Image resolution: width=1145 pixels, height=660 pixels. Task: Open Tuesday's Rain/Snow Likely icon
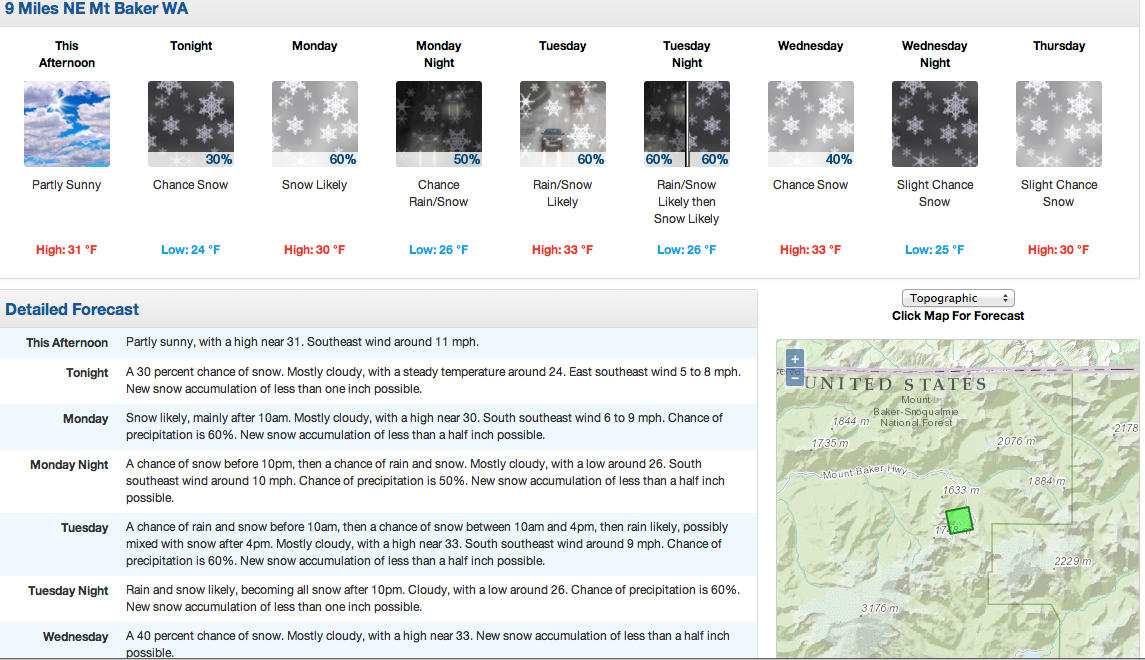pyautogui.click(x=562, y=124)
